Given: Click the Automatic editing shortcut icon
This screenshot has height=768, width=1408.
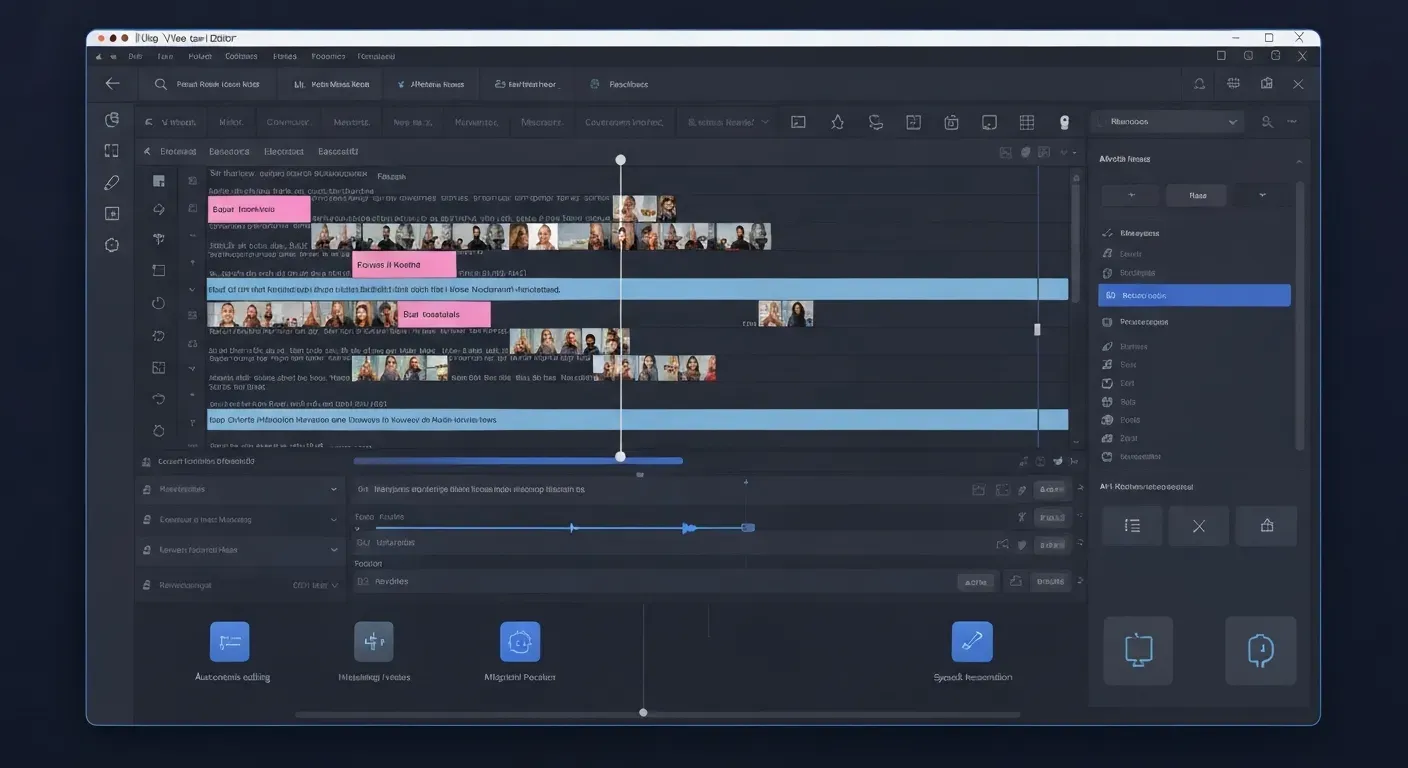Looking at the screenshot, I should click(230, 640).
